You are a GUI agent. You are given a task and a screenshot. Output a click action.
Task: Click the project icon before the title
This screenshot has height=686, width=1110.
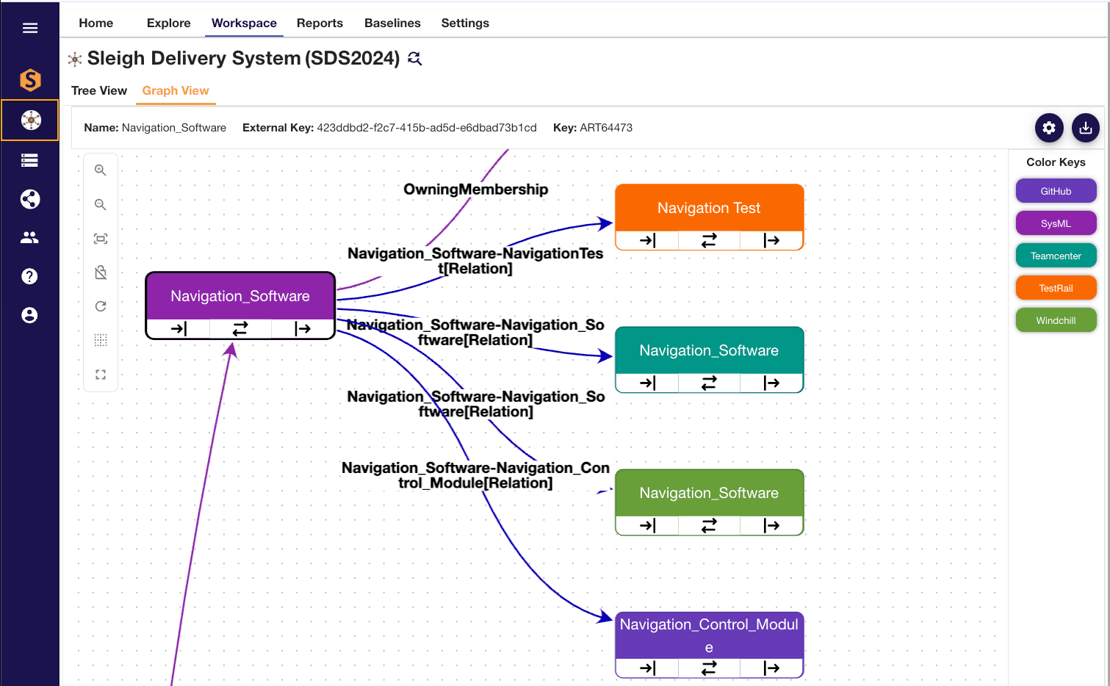75,59
